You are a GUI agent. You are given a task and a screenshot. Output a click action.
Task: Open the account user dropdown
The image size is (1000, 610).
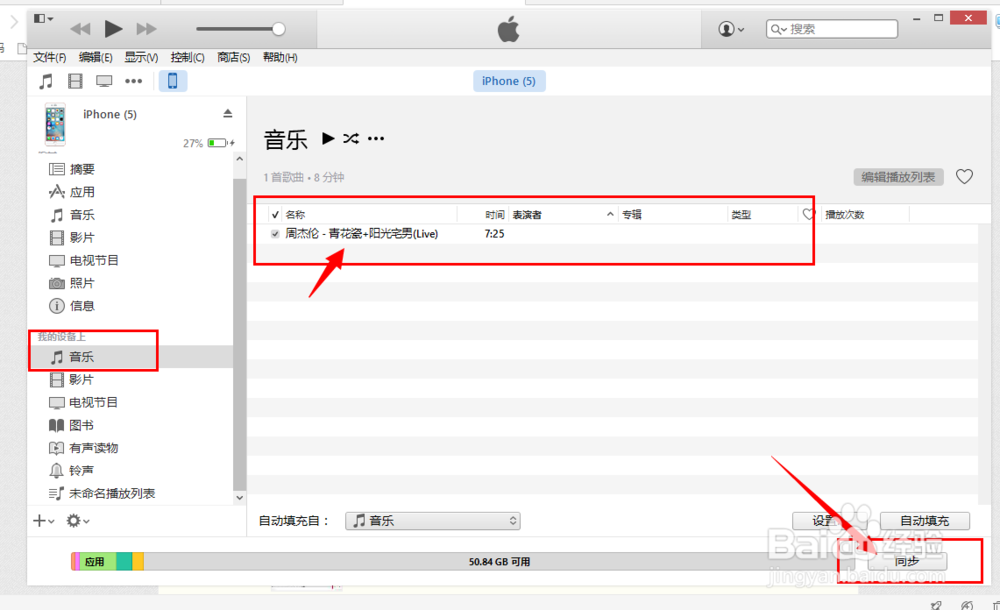[x=731, y=29]
